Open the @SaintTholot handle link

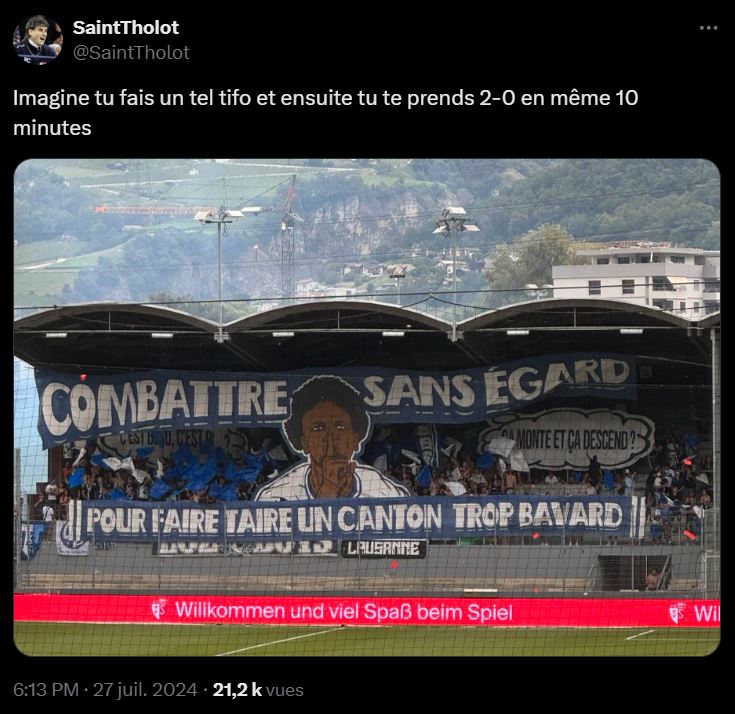pyautogui.click(x=131, y=53)
